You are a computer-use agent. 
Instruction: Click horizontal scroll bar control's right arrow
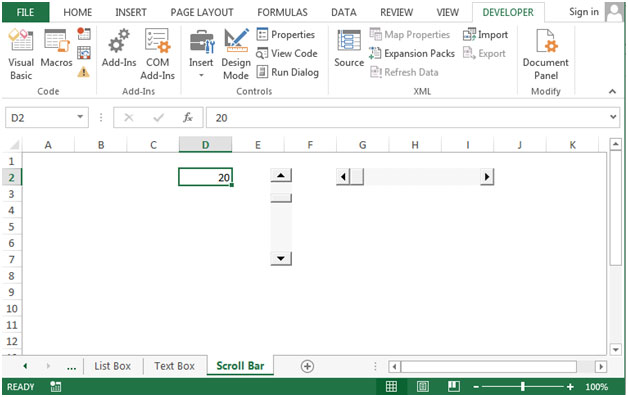click(x=487, y=177)
